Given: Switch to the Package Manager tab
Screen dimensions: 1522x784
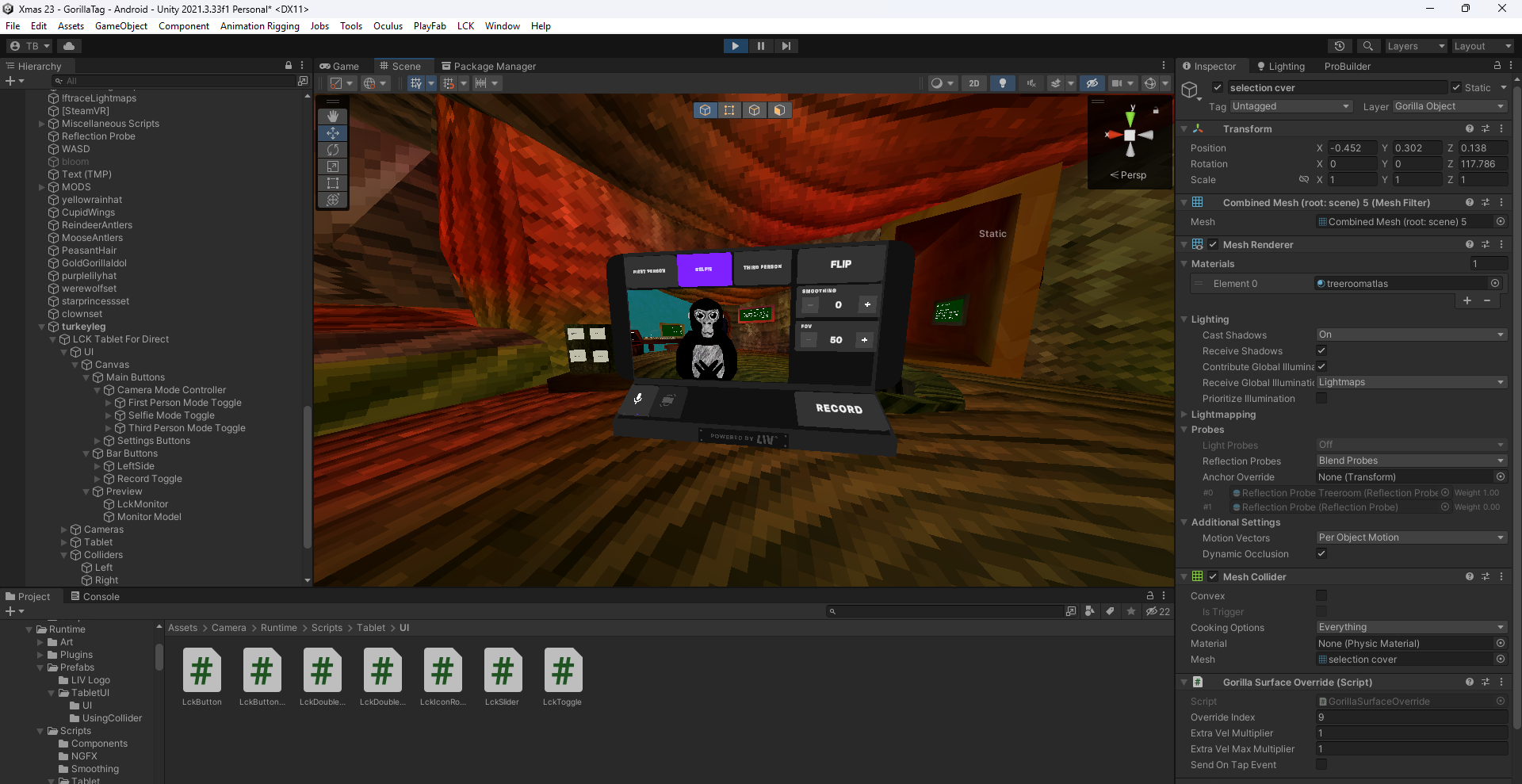Looking at the screenshot, I should (488, 66).
